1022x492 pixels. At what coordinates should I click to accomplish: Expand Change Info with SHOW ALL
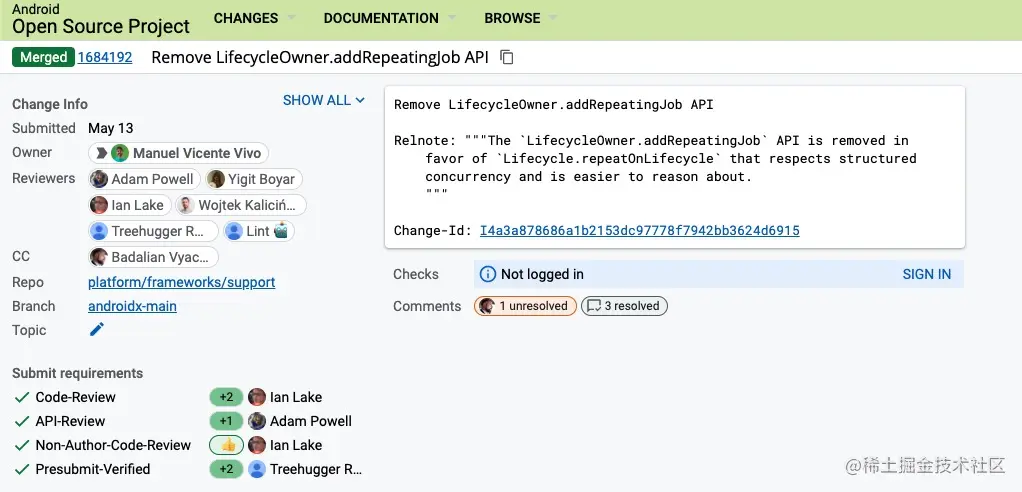324,100
